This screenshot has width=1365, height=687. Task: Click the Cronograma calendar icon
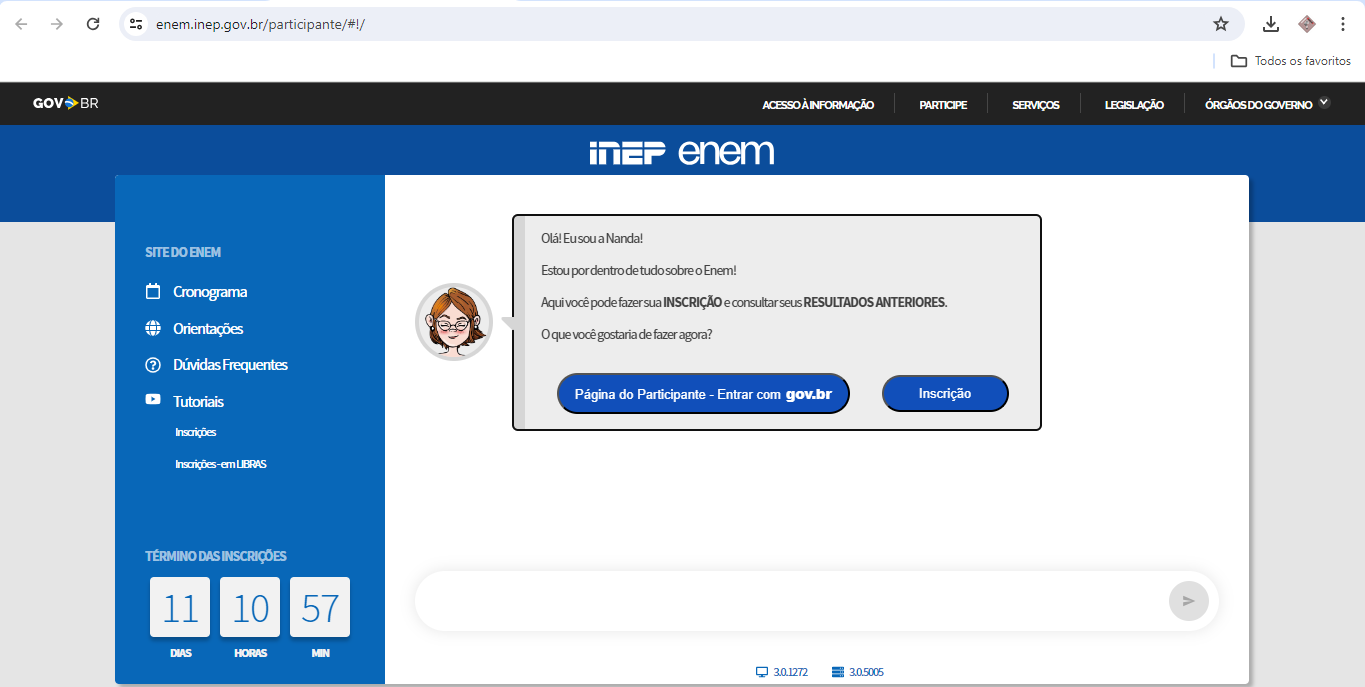153,292
